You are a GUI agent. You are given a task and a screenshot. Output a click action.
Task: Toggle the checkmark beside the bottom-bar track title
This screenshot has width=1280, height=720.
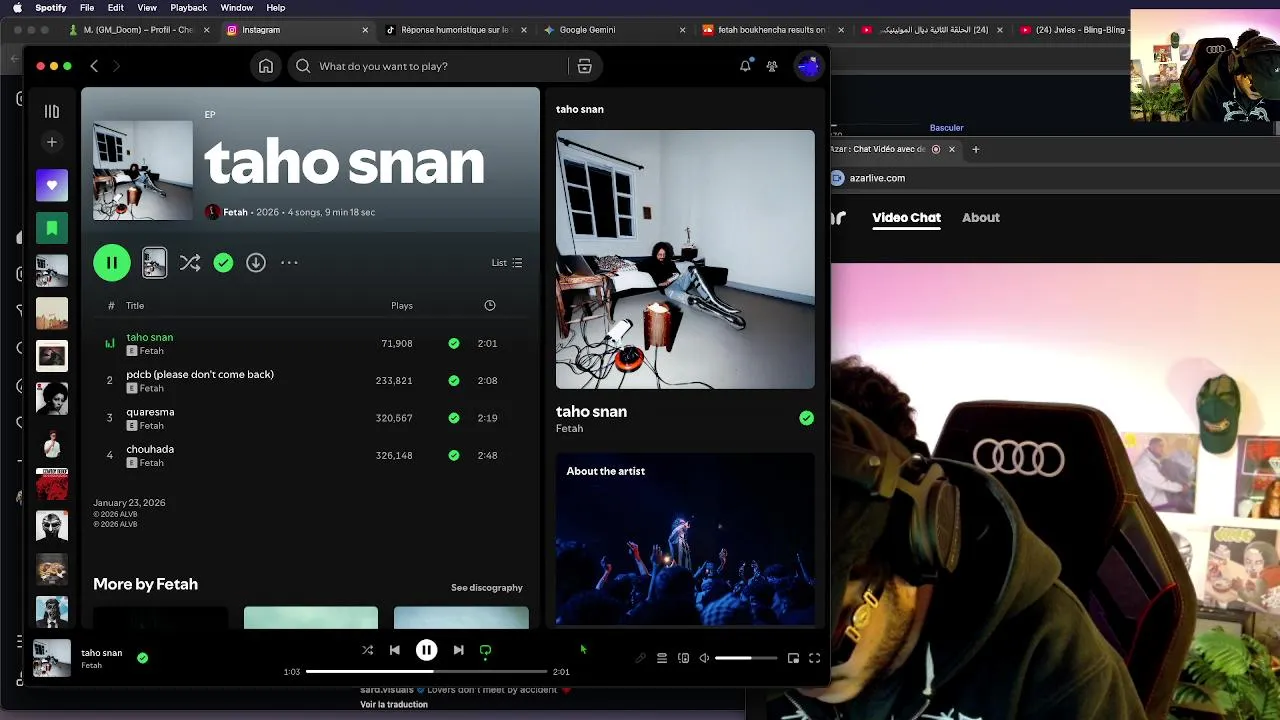point(142,658)
